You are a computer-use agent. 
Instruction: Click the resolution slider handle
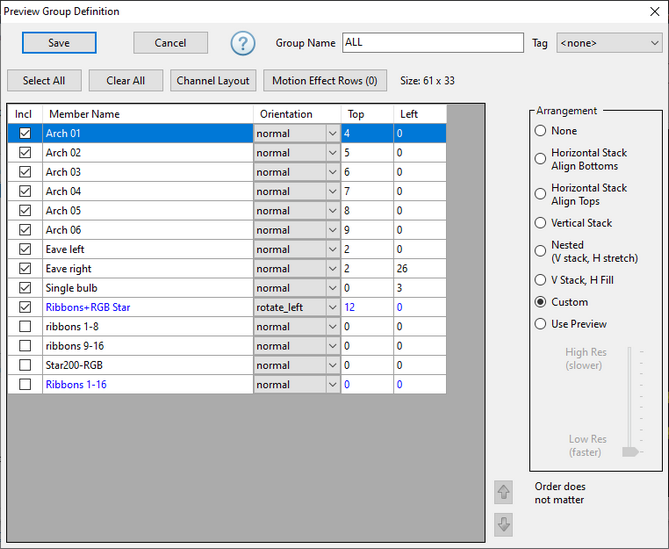tap(629, 452)
